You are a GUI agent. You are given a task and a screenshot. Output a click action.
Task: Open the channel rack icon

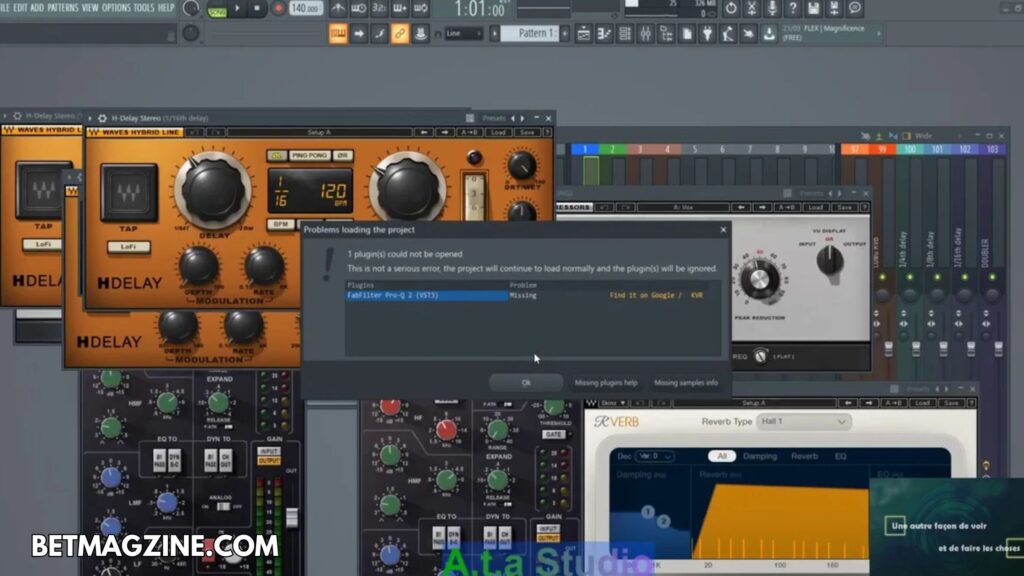(x=625, y=33)
